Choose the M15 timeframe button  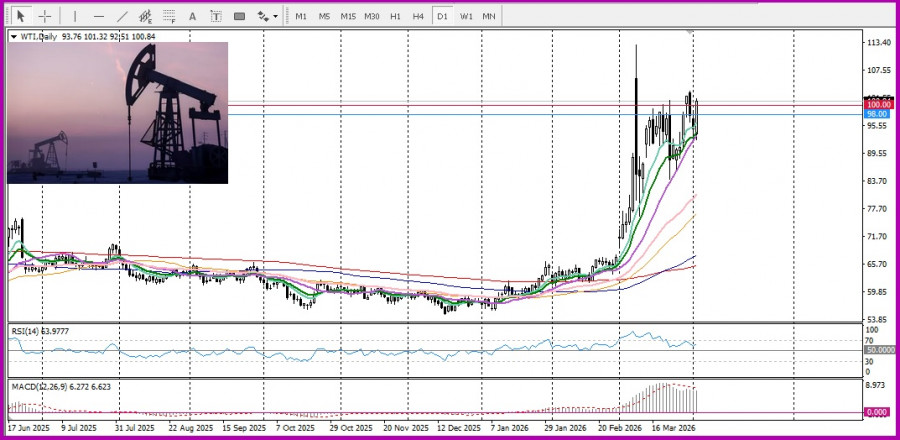pyautogui.click(x=347, y=16)
